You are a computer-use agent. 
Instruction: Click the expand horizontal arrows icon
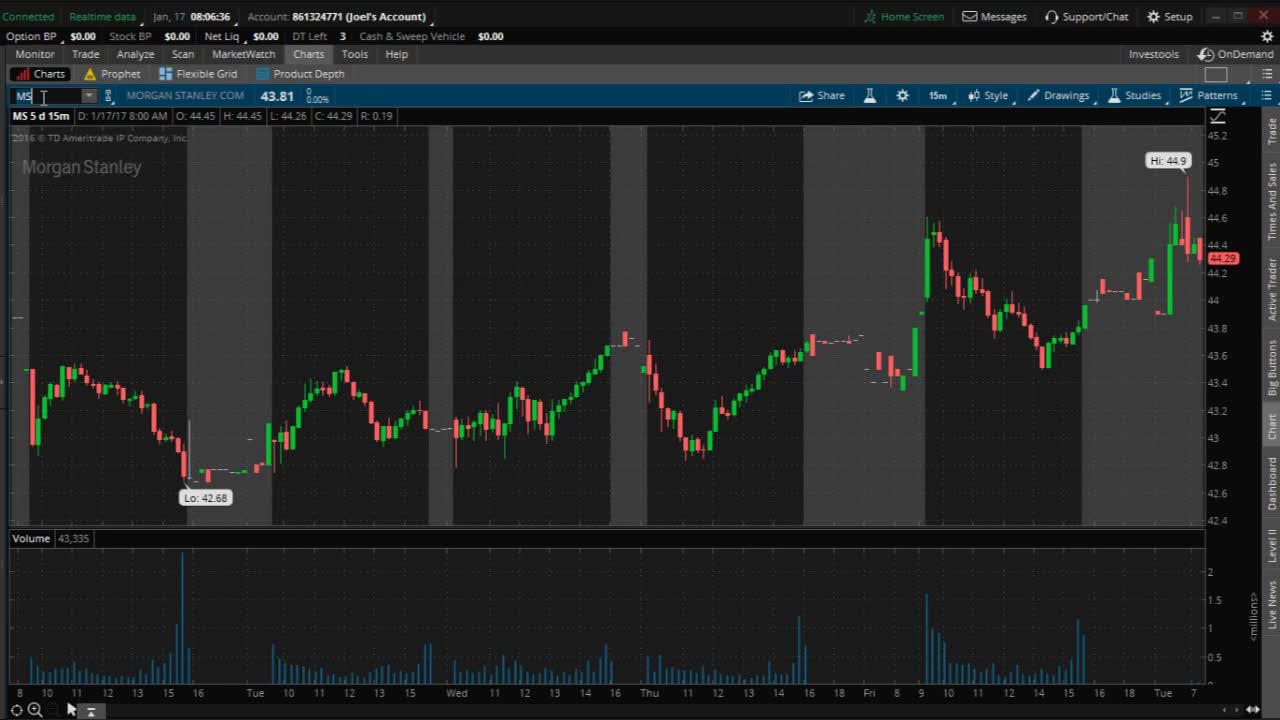[x=1252, y=710]
